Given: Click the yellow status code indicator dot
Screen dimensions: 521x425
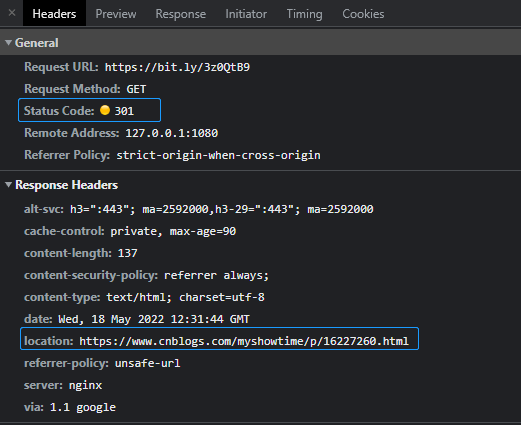Looking at the screenshot, I should [105, 110].
